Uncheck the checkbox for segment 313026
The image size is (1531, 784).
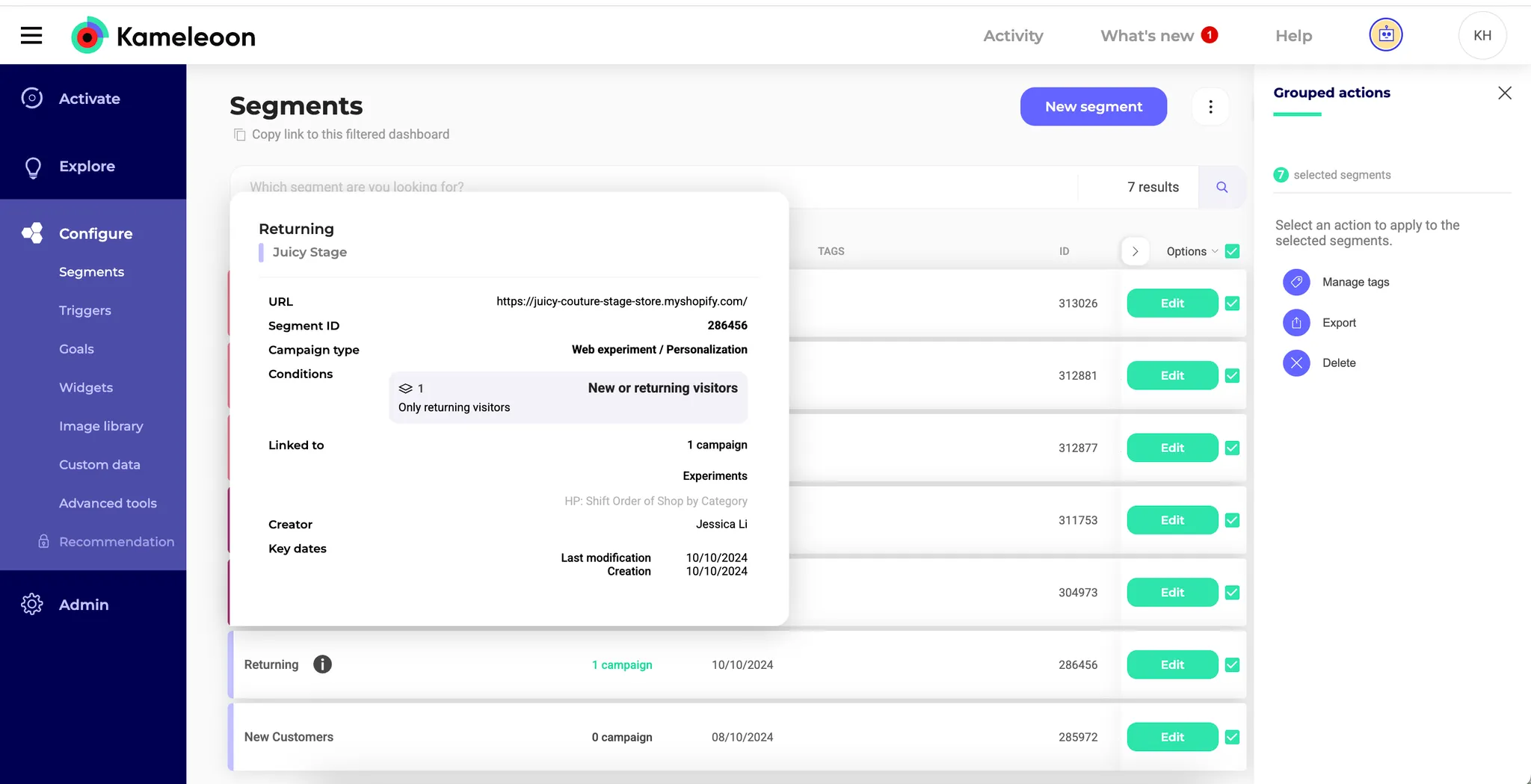tap(1233, 303)
